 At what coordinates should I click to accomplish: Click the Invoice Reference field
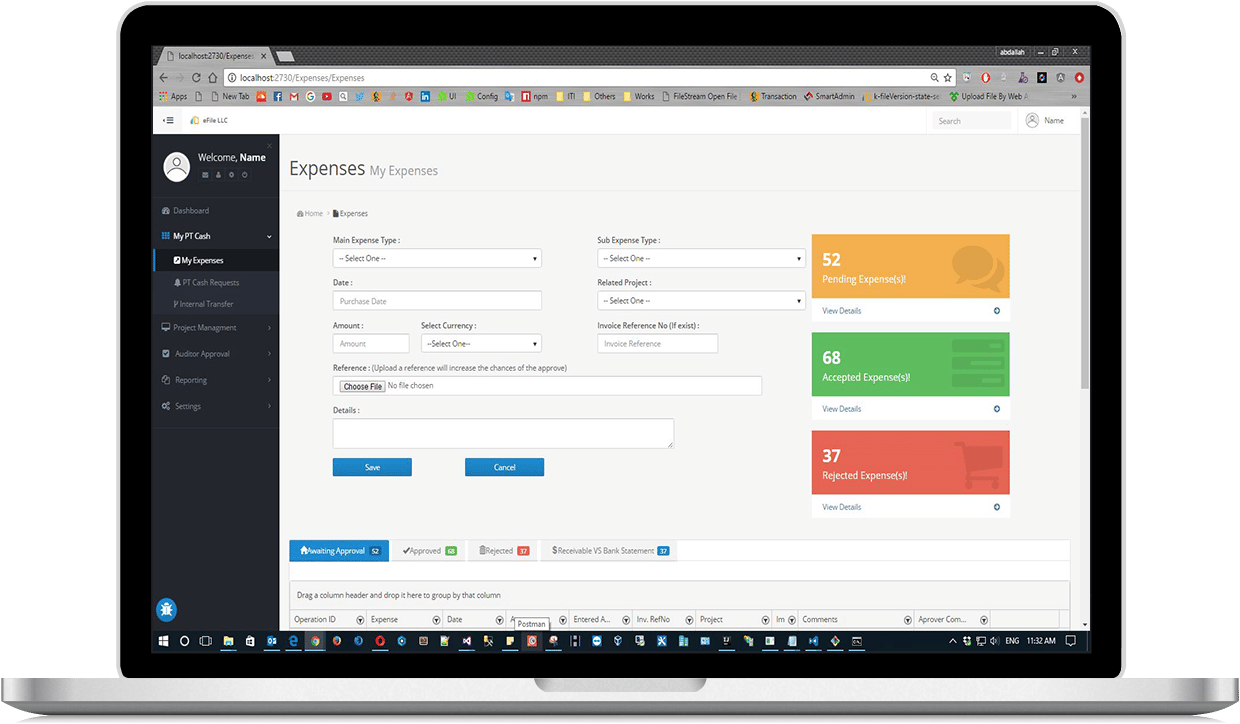click(657, 343)
